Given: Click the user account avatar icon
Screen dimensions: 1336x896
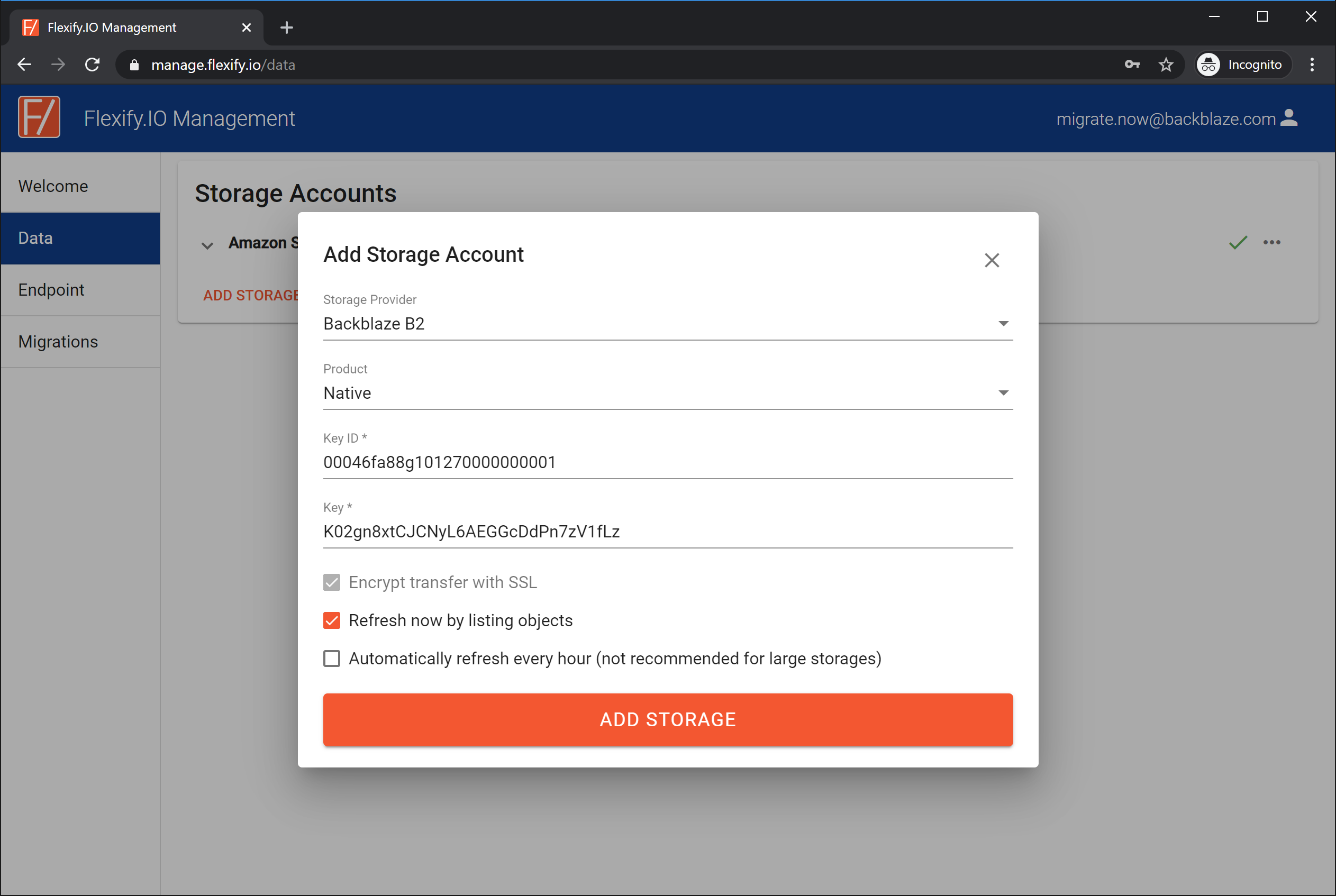Looking at the screenshot, I should [1289, 117].
